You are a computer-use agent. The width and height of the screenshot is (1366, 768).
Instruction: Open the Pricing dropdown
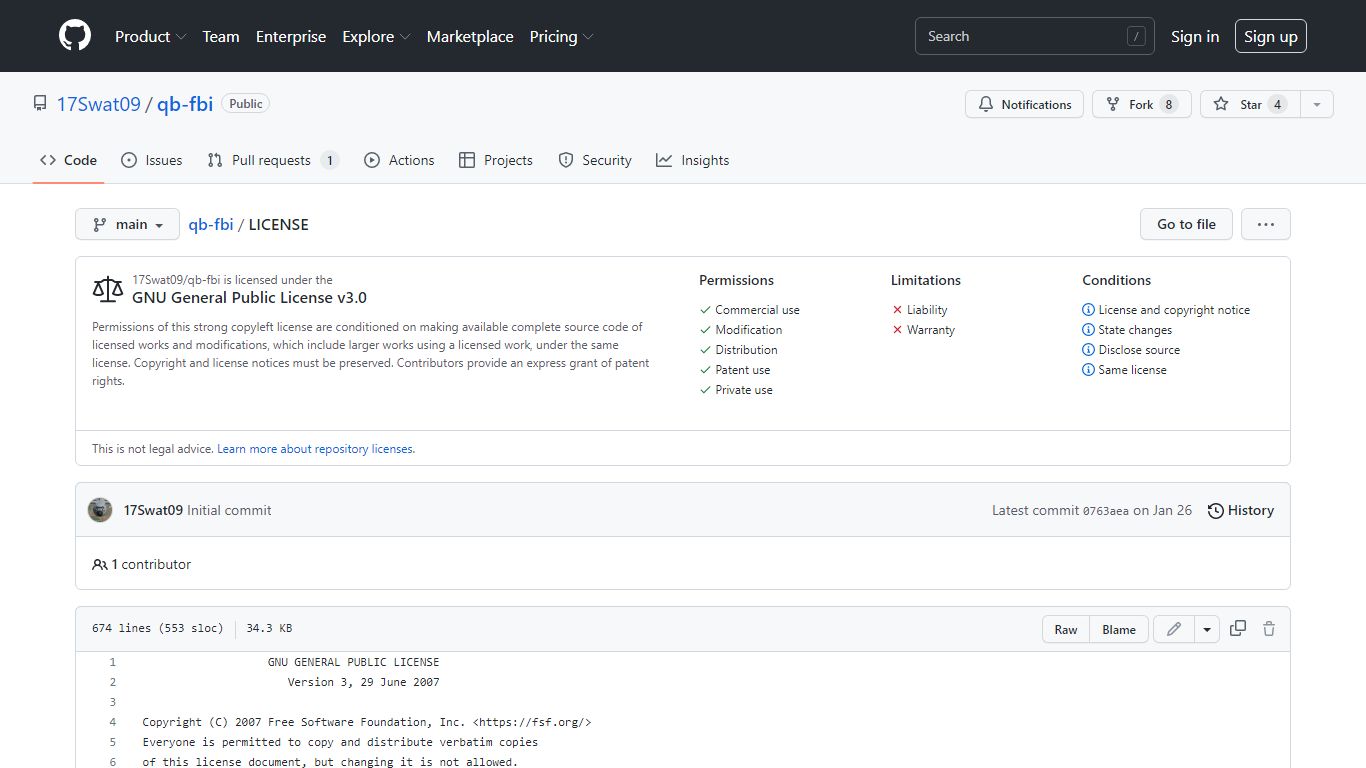tap(561, 36)
